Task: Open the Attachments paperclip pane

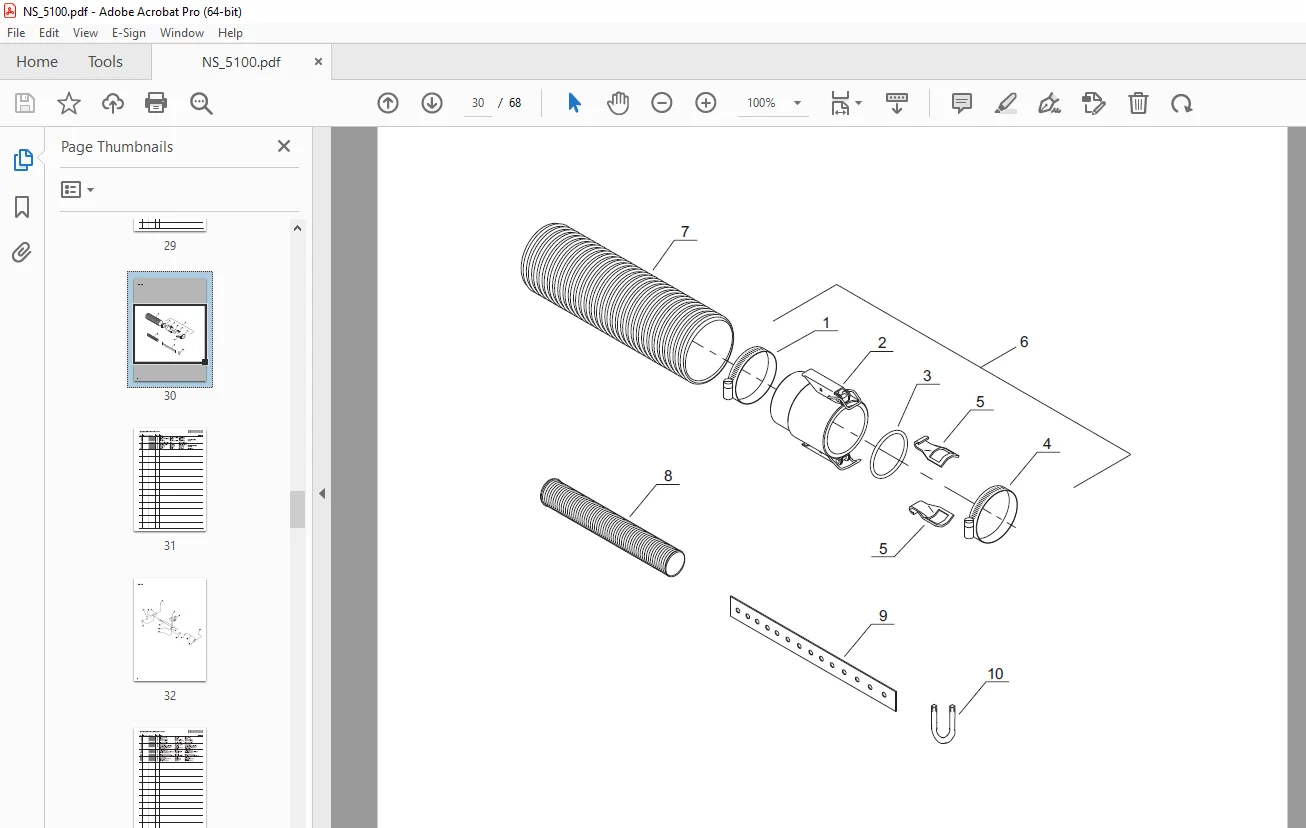Action: 22,253
